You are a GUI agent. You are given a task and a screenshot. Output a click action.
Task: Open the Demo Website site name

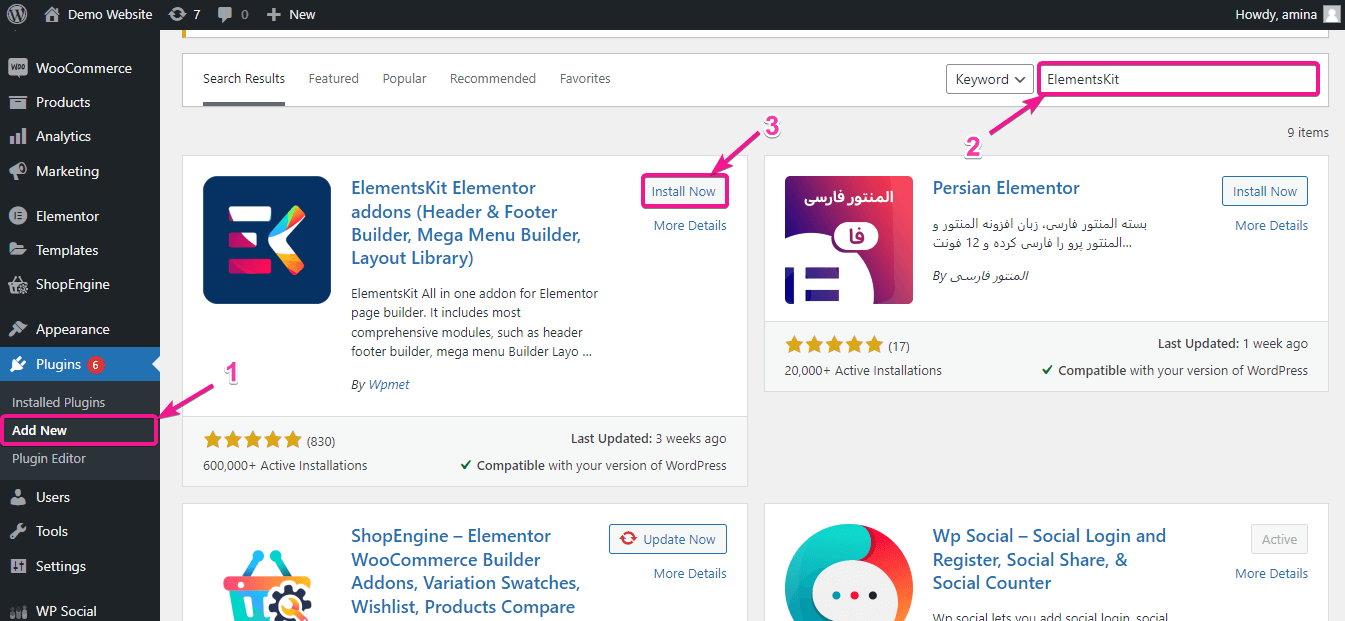[110, 14]
